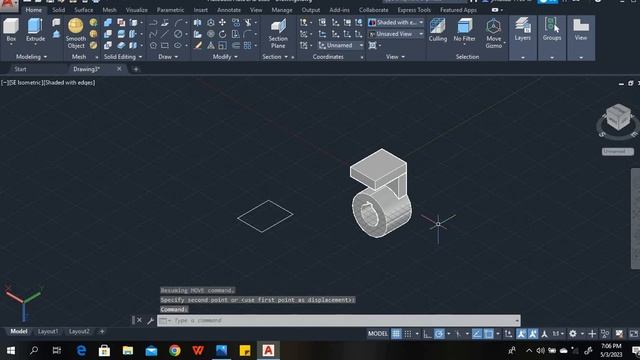The image size is (640, 360).
Task: Add a new drawing tab with plus
Action: coord(136,69)
